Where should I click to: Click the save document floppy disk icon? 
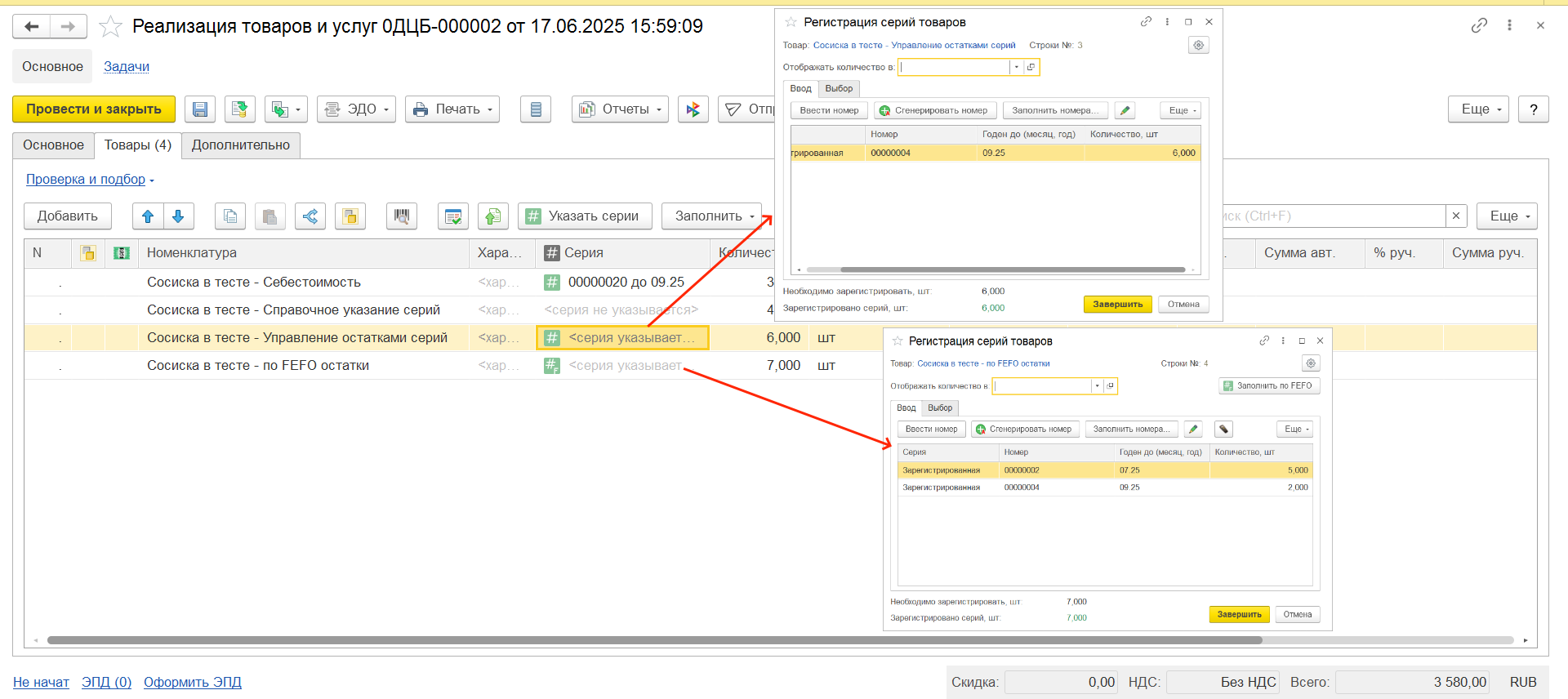pyautogui.click(x=200, y=109)
